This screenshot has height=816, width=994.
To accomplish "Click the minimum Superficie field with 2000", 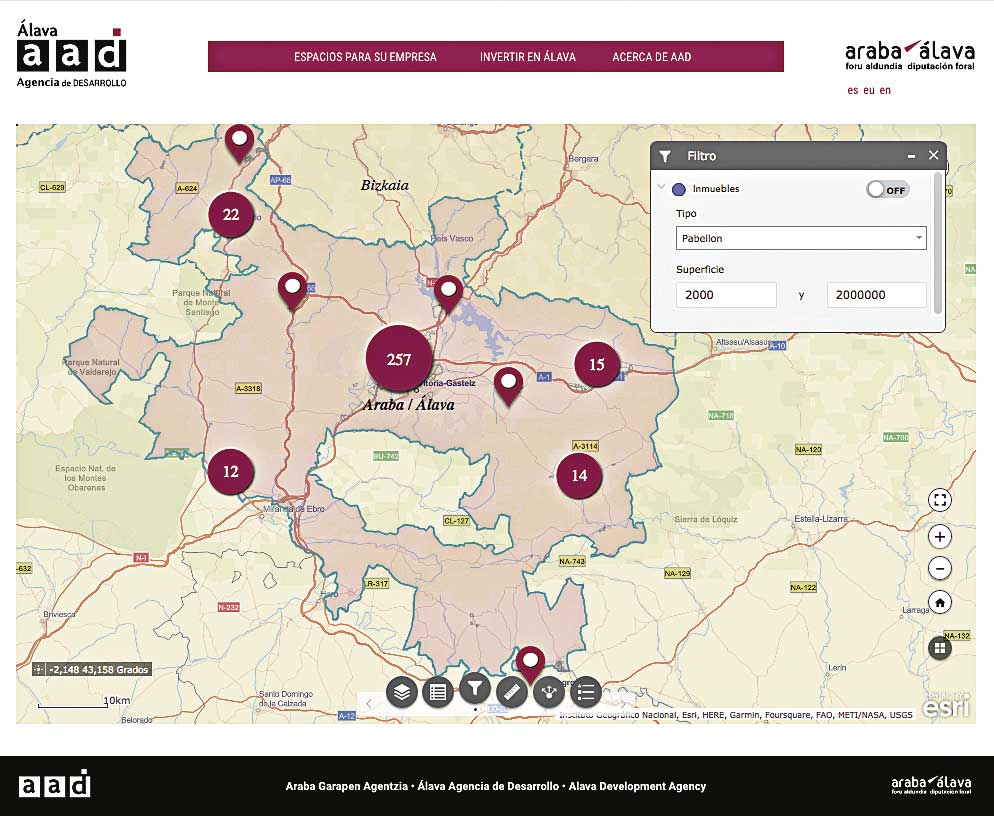I will tap(726, 295).
